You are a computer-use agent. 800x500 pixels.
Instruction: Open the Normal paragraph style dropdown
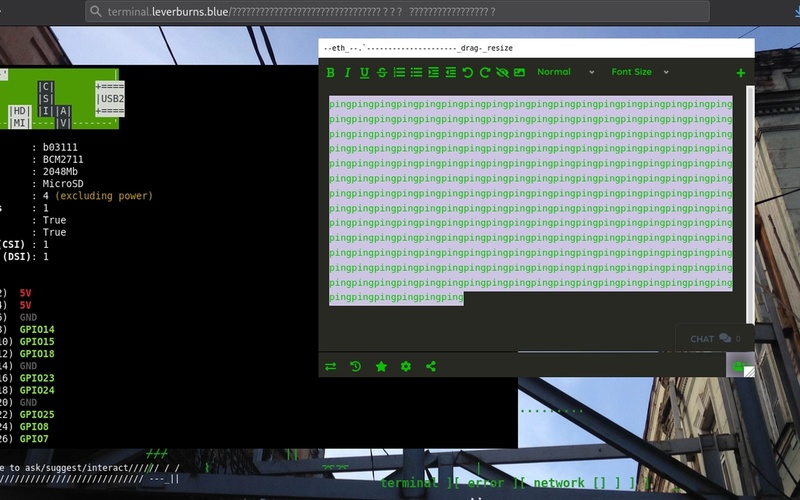pos(565,72)
